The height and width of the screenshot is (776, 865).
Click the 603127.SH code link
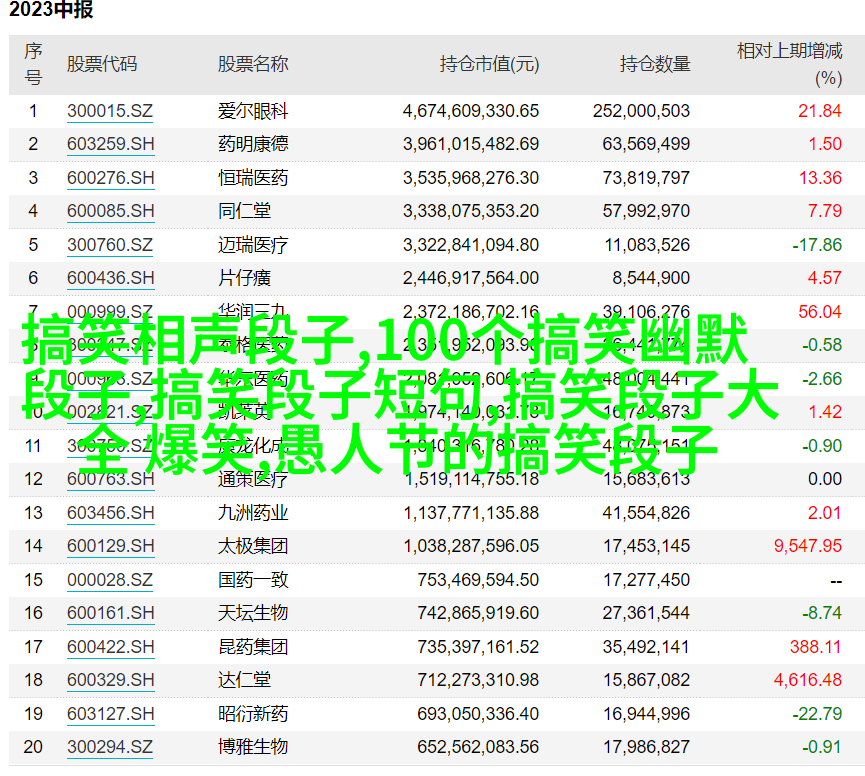(x=111, y=714)
